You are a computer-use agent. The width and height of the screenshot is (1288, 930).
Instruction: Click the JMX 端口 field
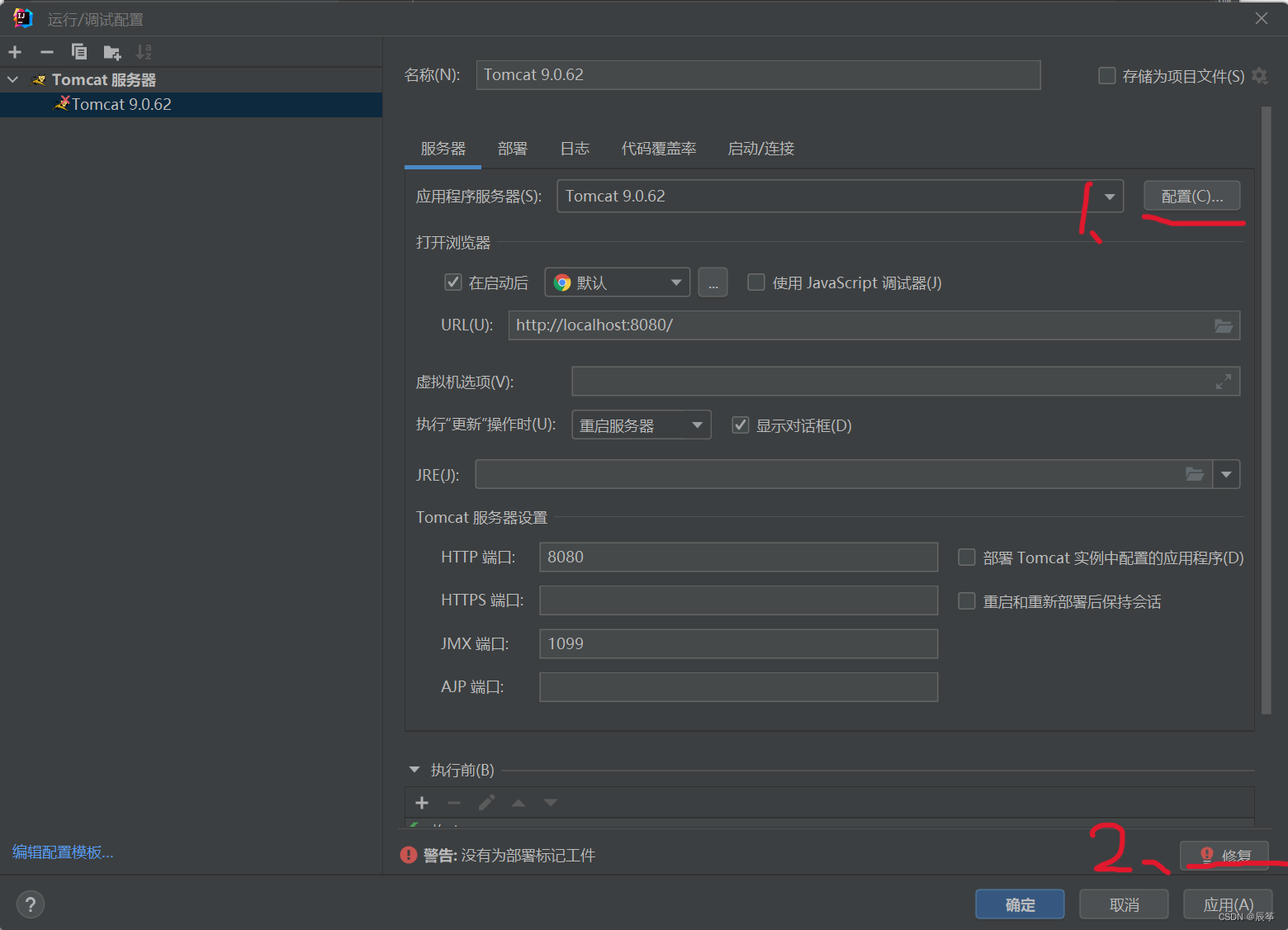(739, 644)
